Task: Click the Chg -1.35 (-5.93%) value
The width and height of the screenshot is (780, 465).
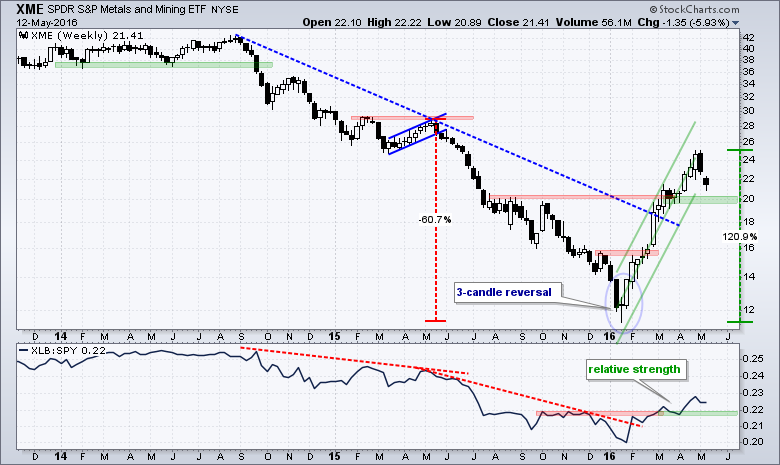Action: click(683, 22)
